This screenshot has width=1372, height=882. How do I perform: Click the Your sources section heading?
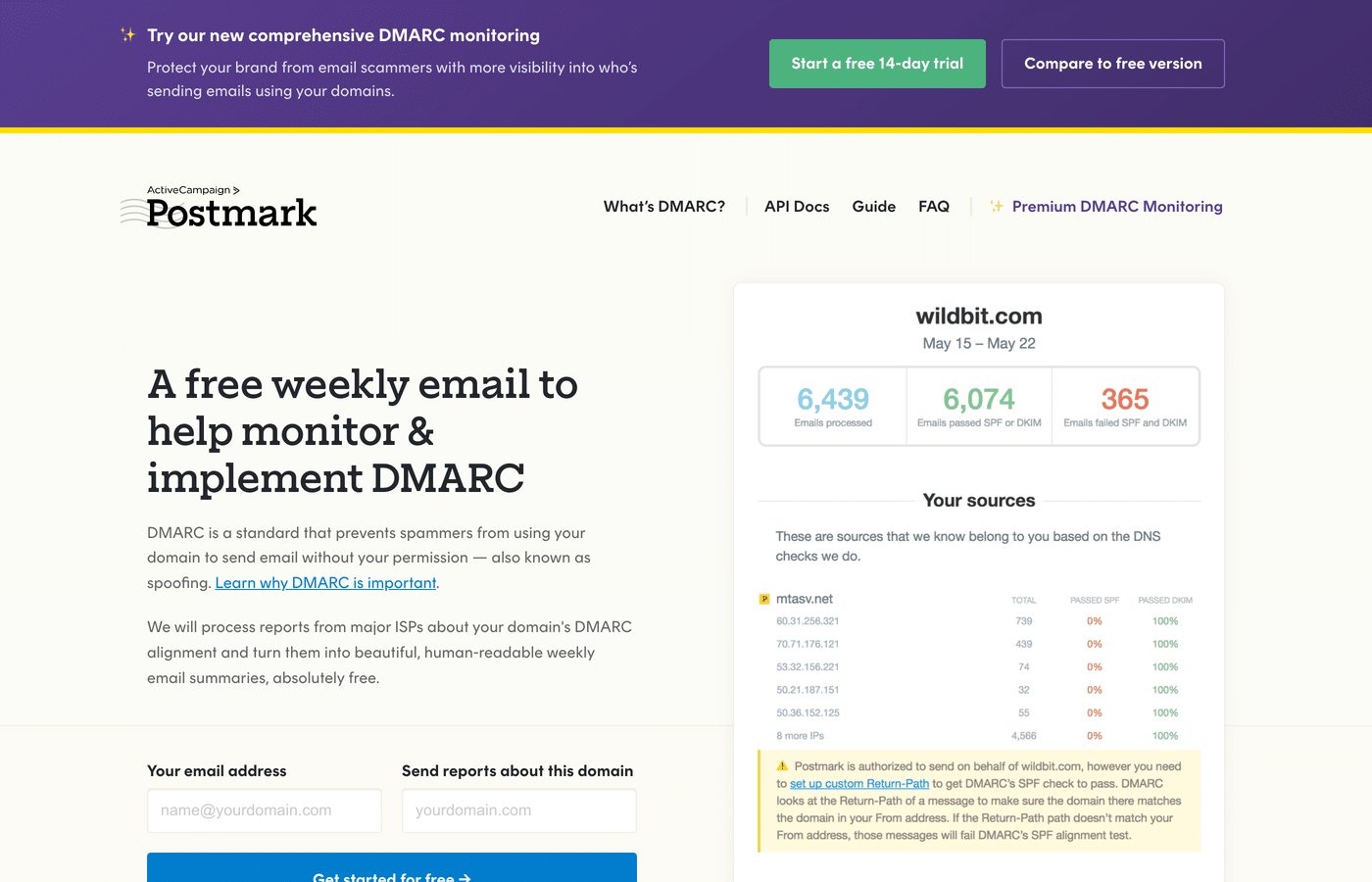[979, 501]
